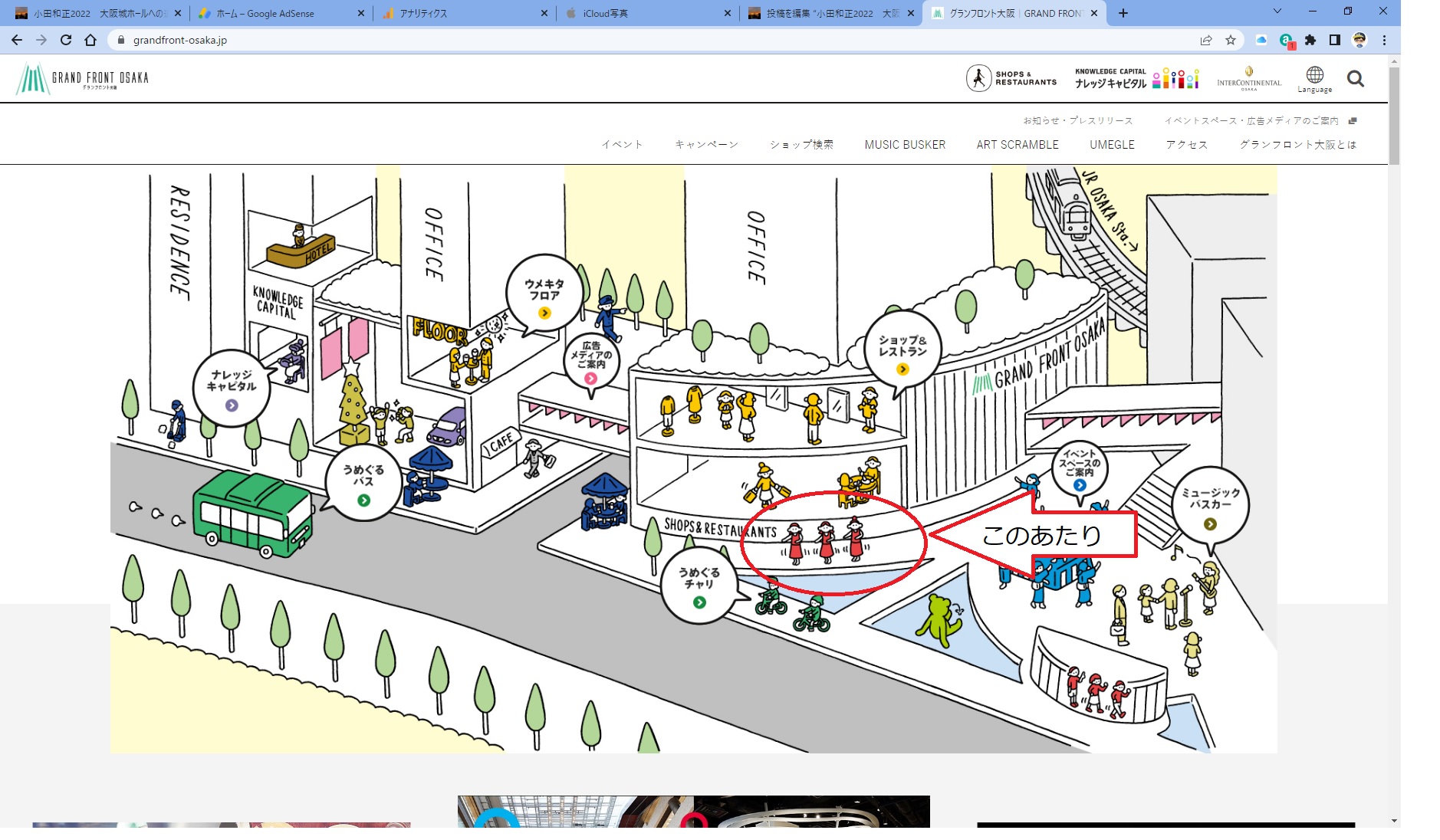This screenshot has height=840, width=1440.
Task: Click the Grand Front Osaka logo
Action: [82, 78]
